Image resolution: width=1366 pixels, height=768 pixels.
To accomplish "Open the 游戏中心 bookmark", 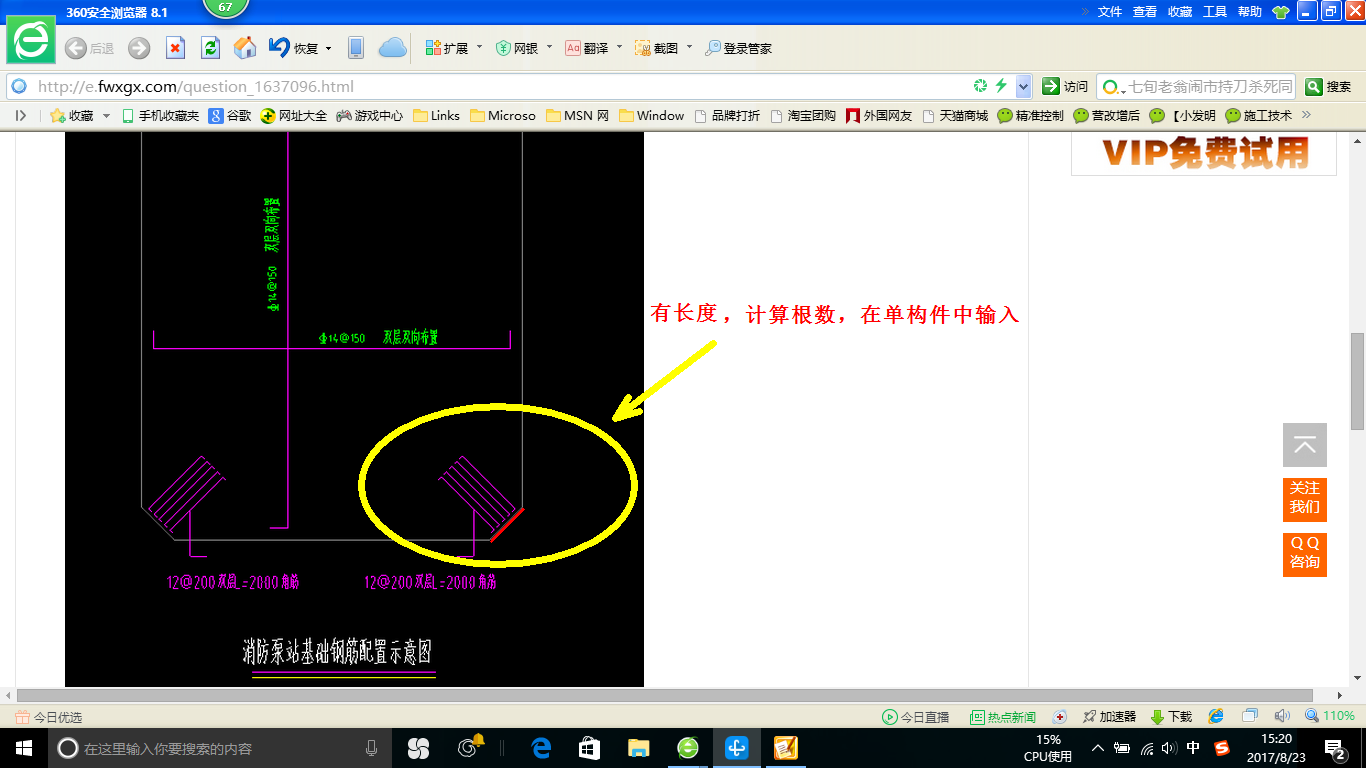I will [x=369, y=116].
